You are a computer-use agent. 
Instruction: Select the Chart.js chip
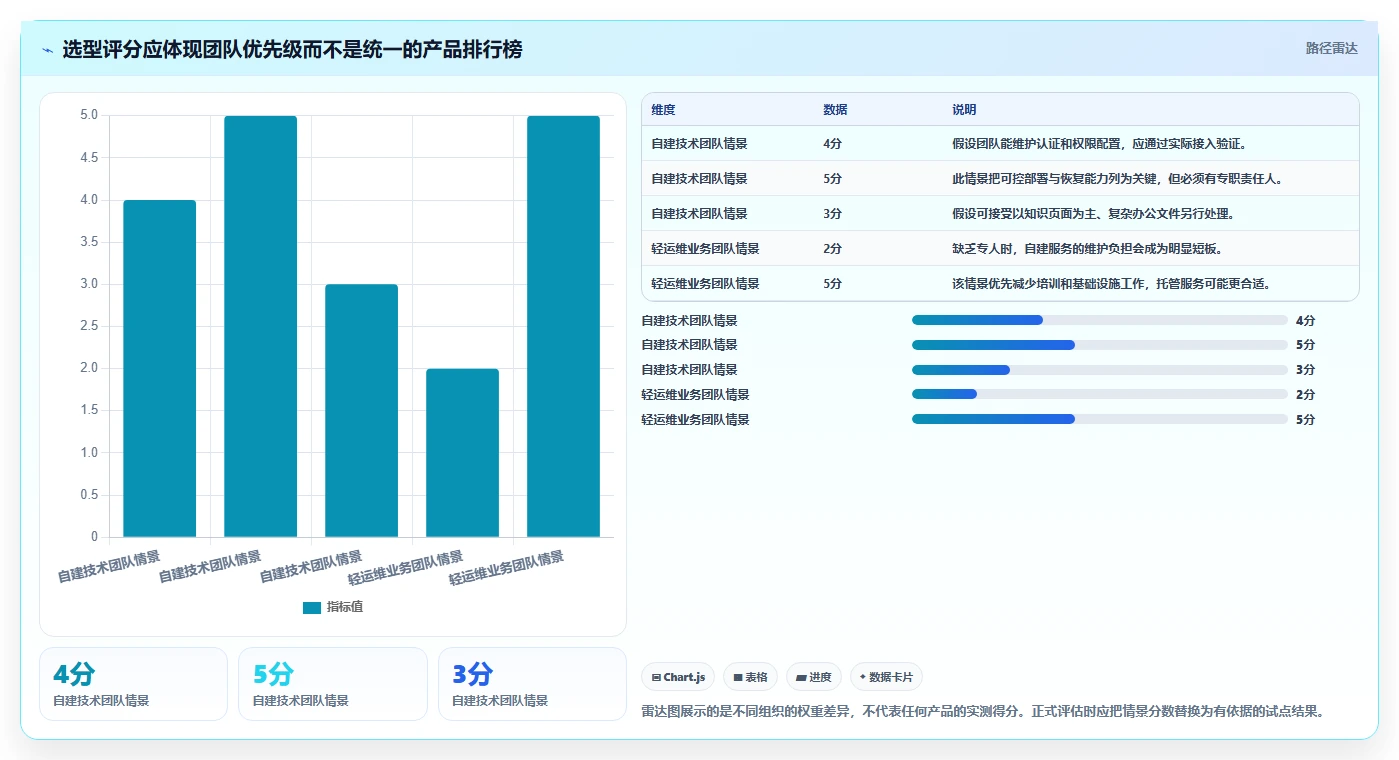tap(678, 677)
